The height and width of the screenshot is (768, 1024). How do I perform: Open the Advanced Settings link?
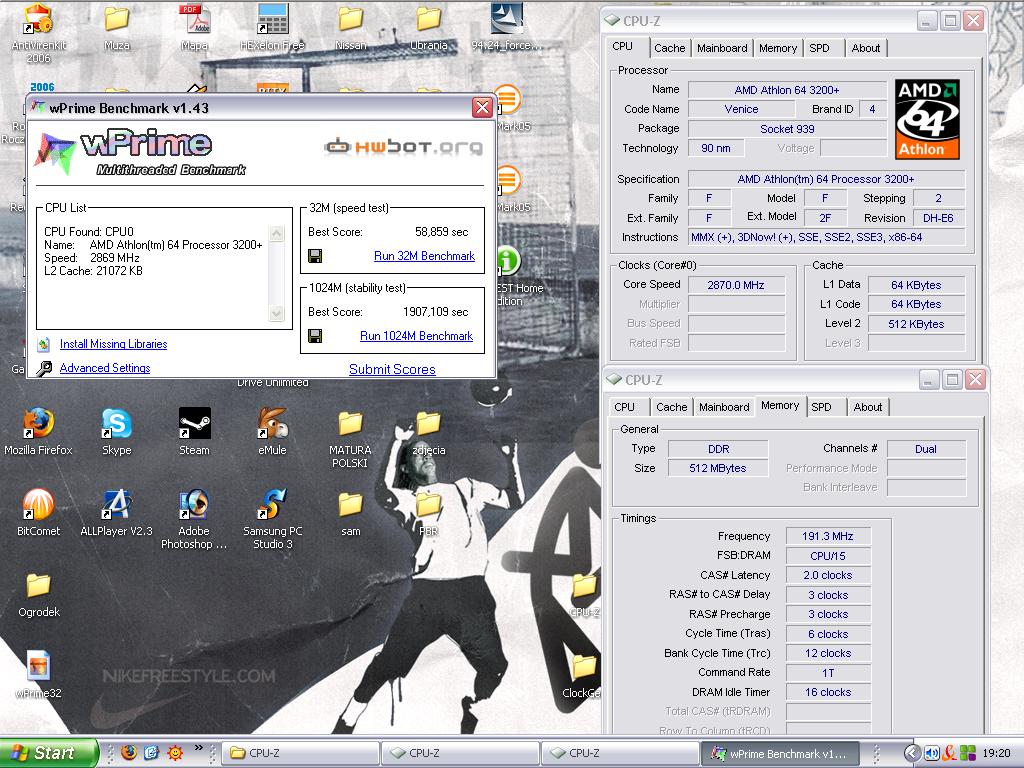point(104,368)
